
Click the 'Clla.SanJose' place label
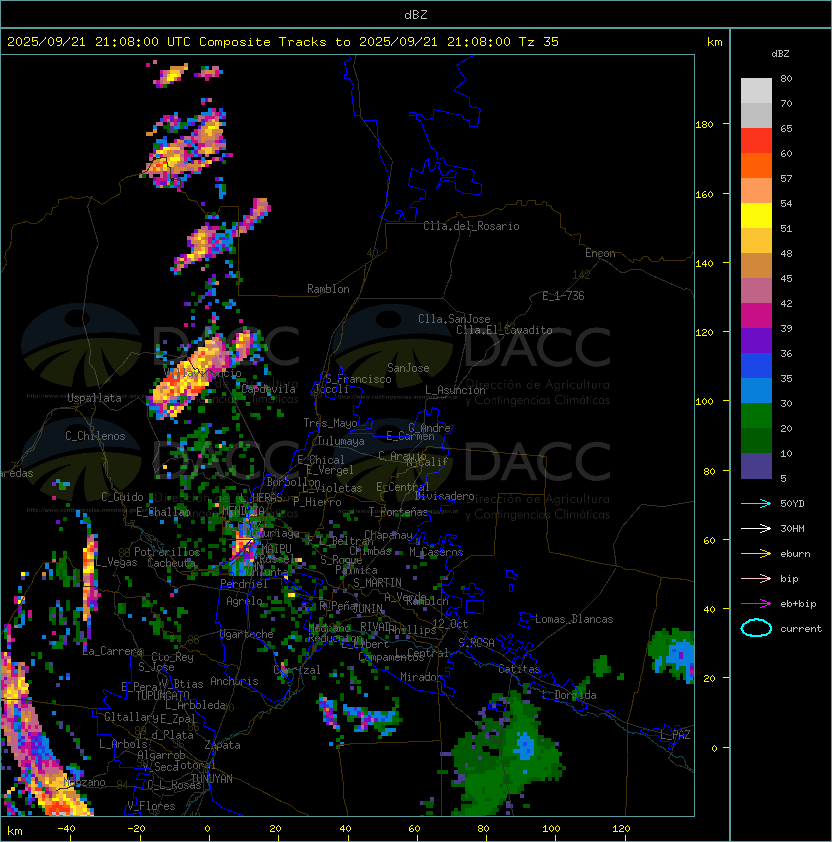click(x=454, y=319)
